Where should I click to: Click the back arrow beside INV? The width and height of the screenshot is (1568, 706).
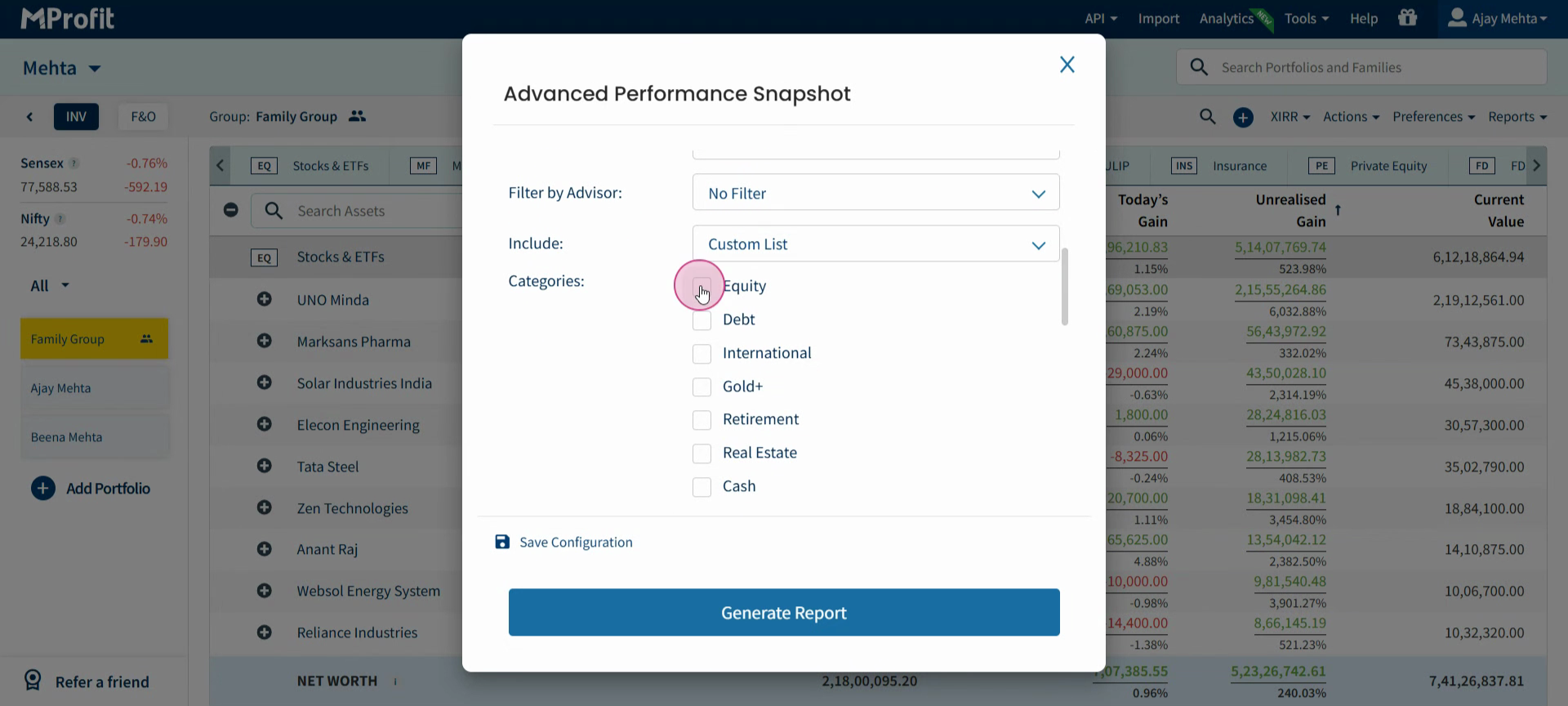[30, 117]
